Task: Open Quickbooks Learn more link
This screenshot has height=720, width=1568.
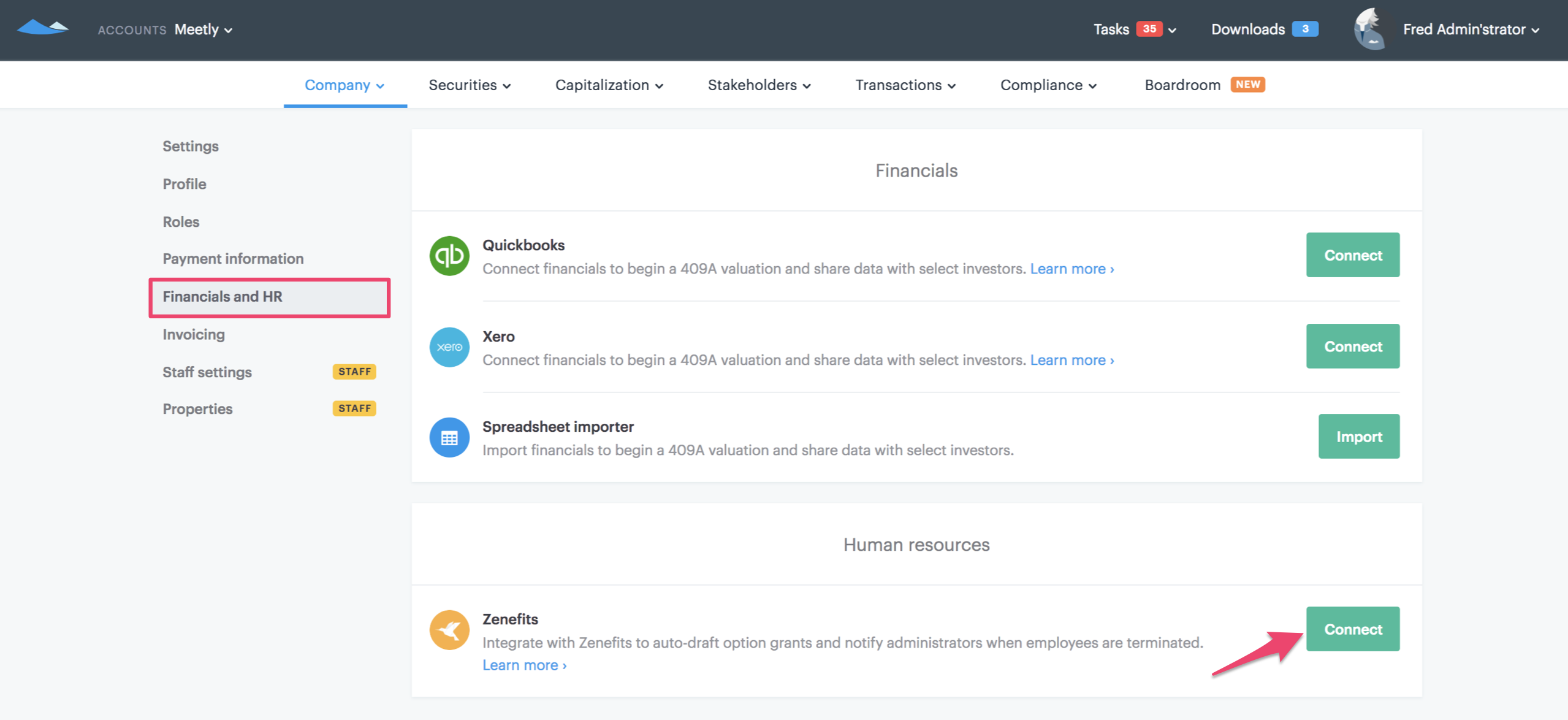Action: (1071, 269)
